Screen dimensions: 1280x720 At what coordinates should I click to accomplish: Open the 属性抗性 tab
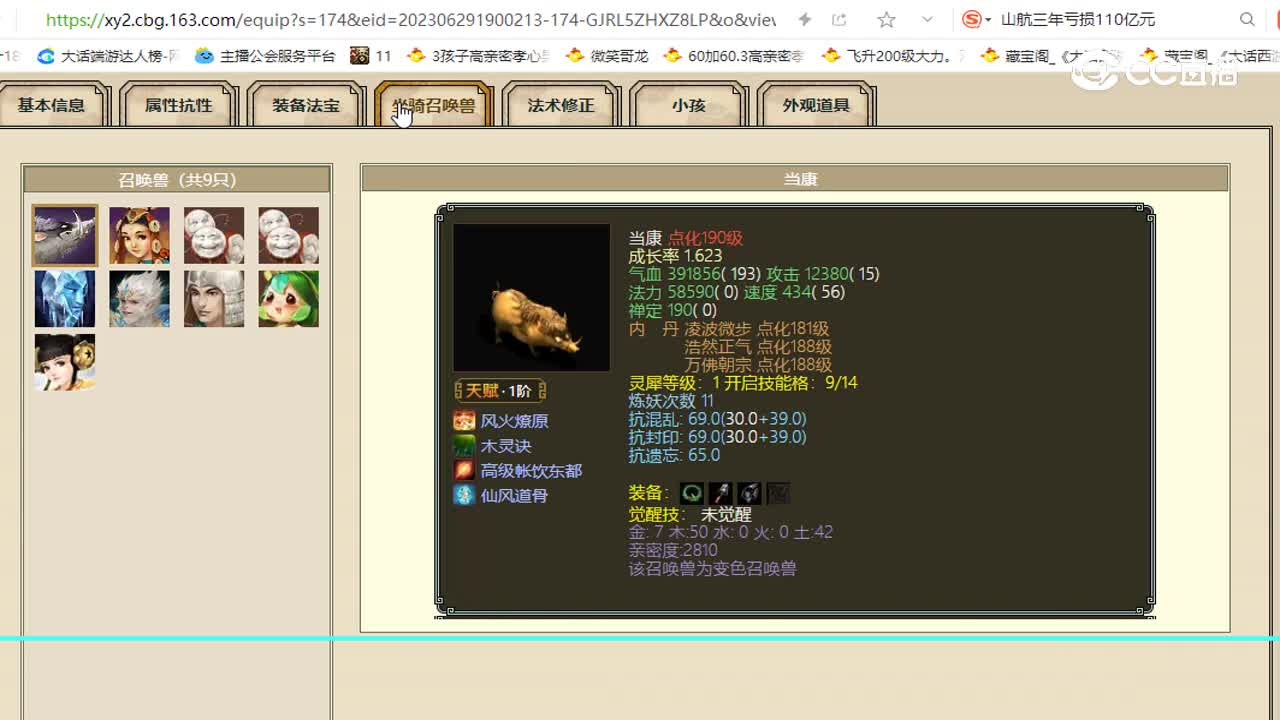coord(178,105)
